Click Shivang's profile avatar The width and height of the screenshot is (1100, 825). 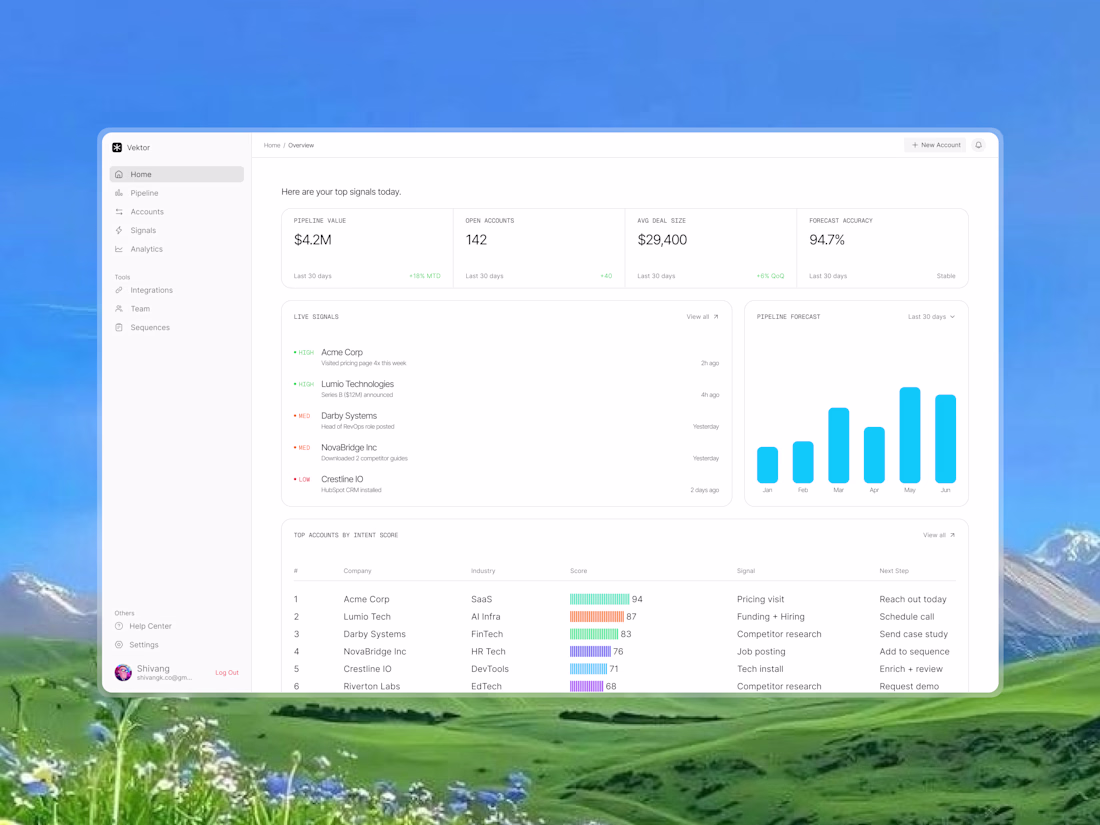click(123, 673)
